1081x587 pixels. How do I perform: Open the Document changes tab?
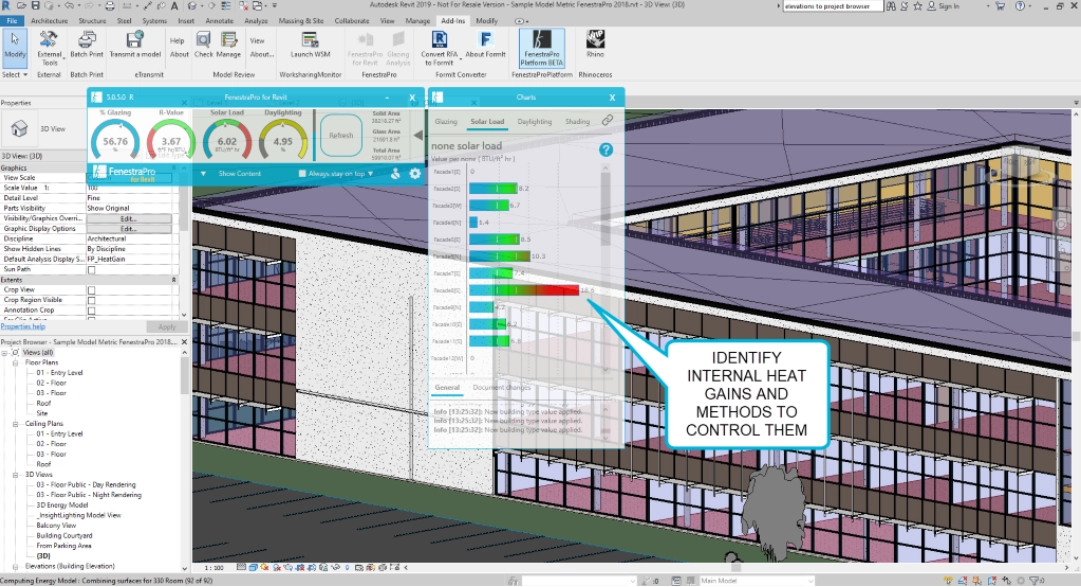click(502, 388)
